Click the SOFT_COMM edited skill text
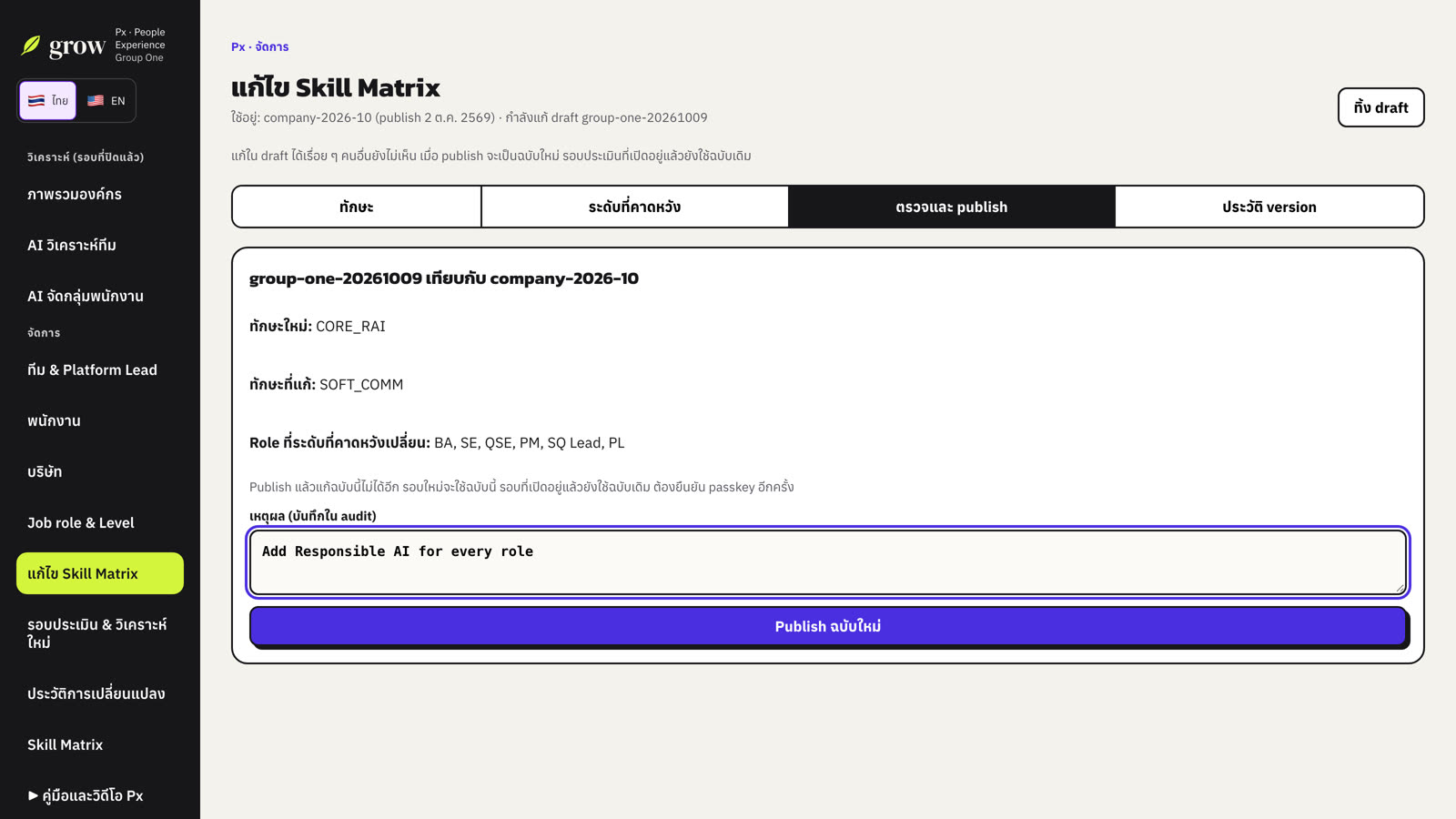This screenshot has height=819, width=1456. [361, 384]
